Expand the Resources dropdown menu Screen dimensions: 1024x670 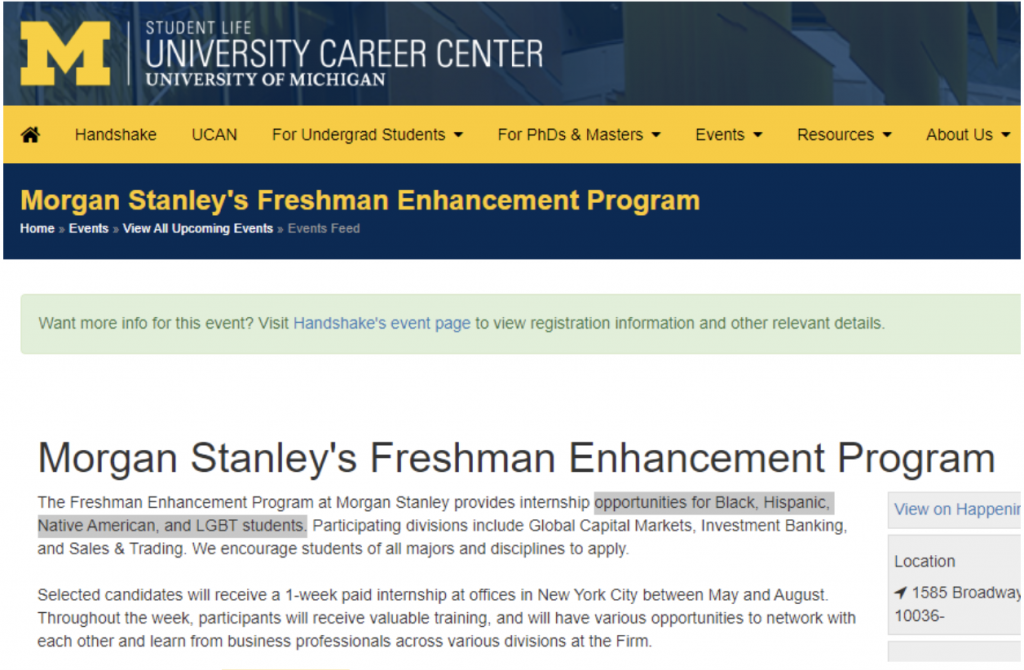pyautogui.click(x=844, y=135)
